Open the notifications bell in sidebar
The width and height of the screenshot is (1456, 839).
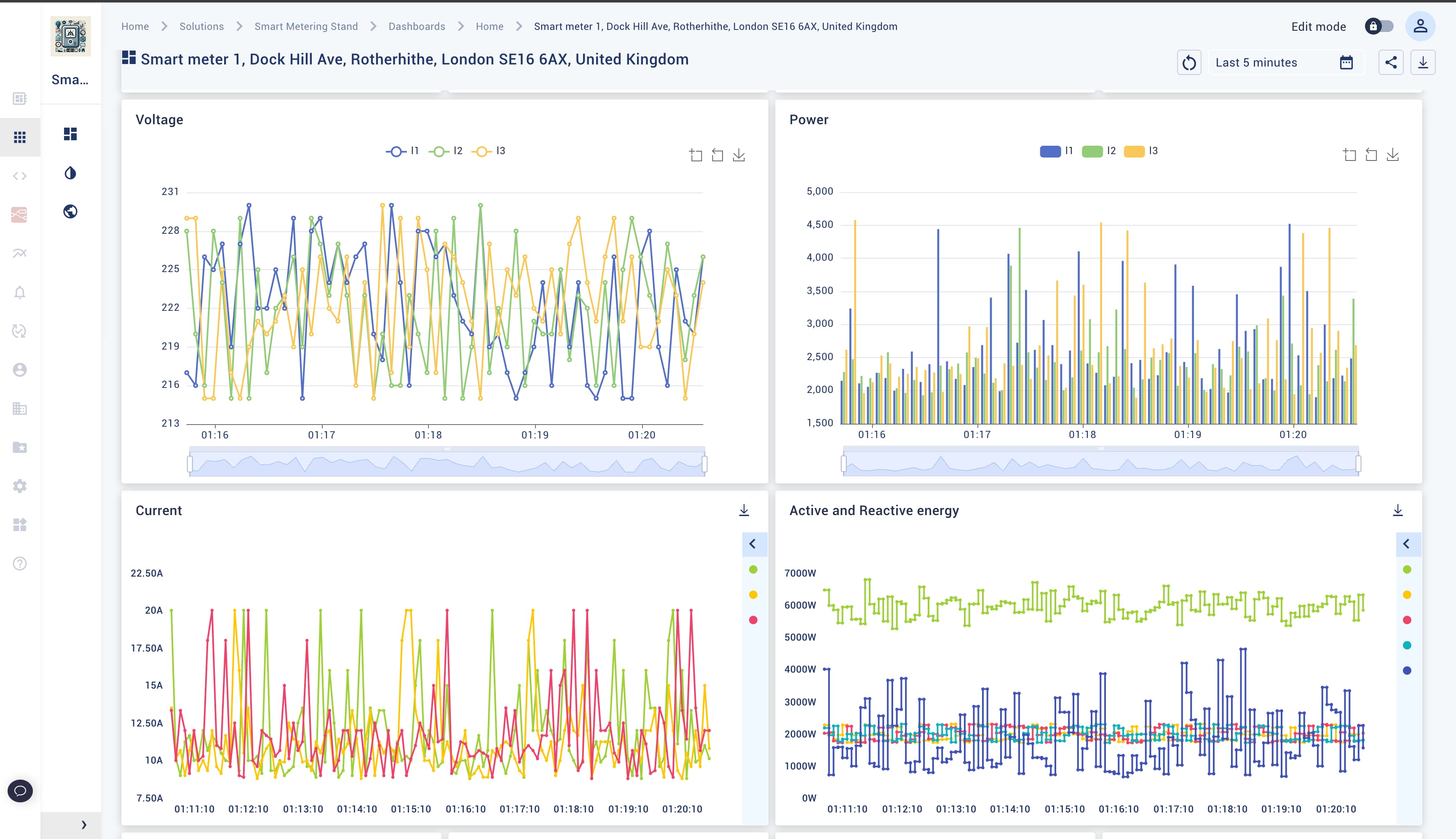pyautogui.click(x=20, y=292)
